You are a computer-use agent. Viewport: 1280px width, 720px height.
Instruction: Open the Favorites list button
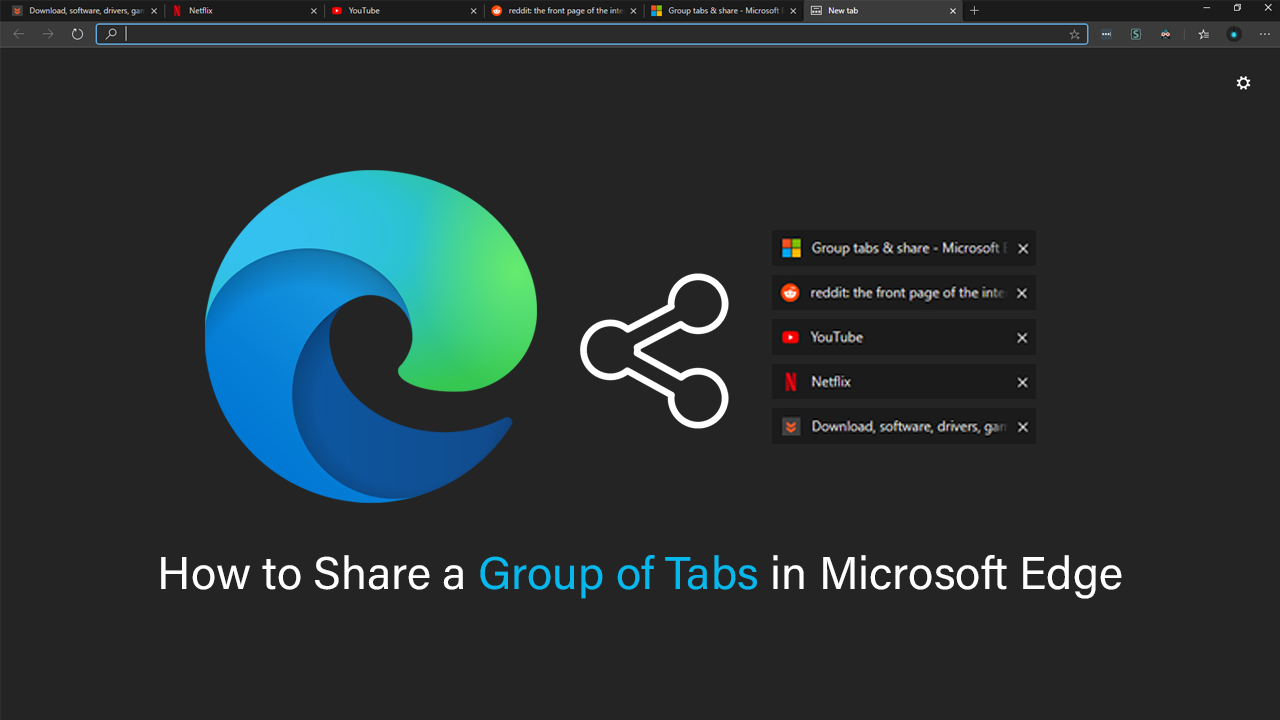pyautogui.click(x=1204, y=34)
